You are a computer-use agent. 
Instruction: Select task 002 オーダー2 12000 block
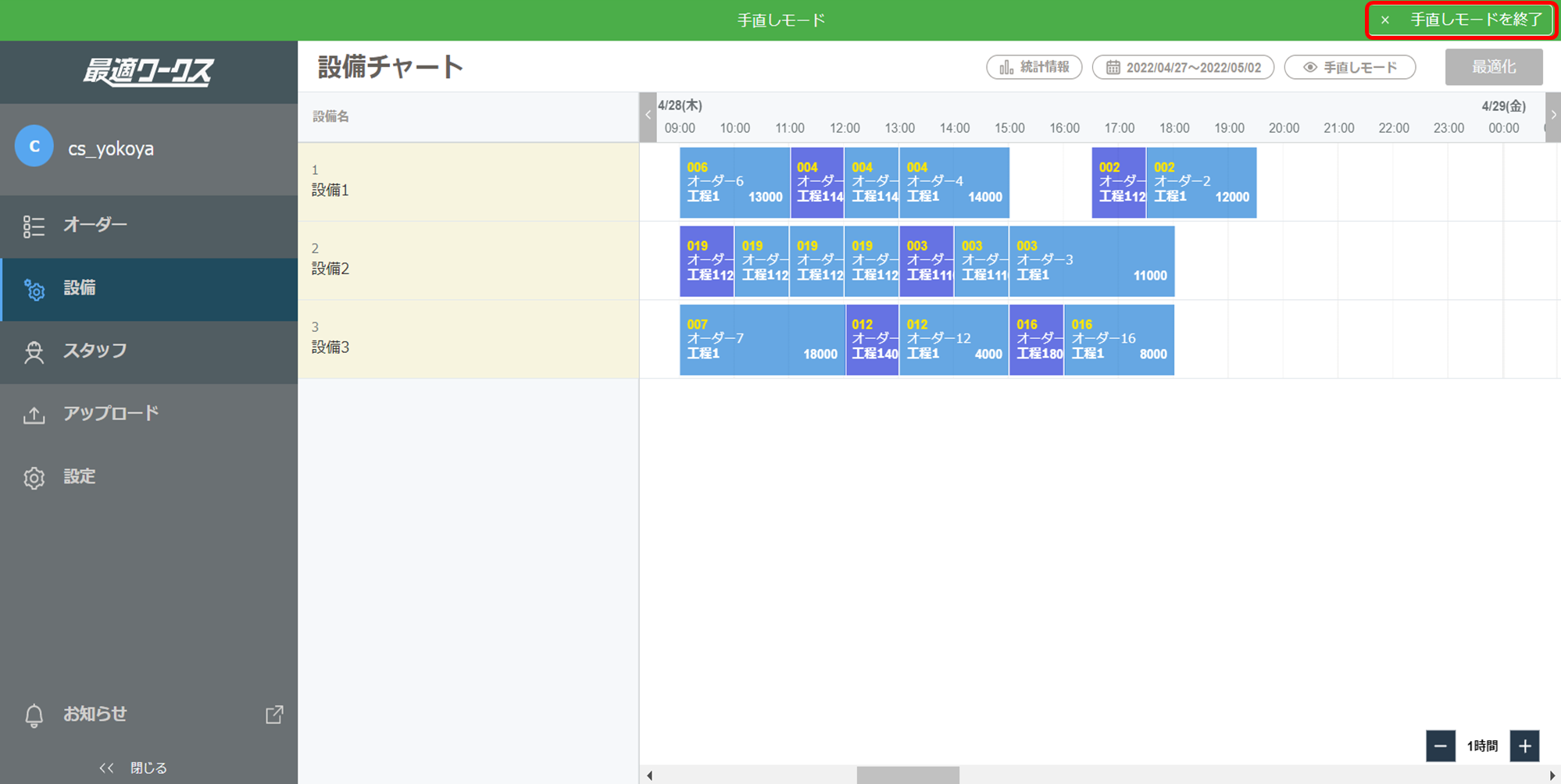(x=1201, y=183)
